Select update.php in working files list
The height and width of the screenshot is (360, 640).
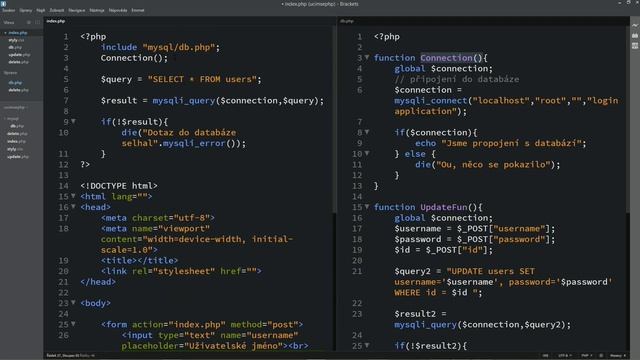point(19,55)
